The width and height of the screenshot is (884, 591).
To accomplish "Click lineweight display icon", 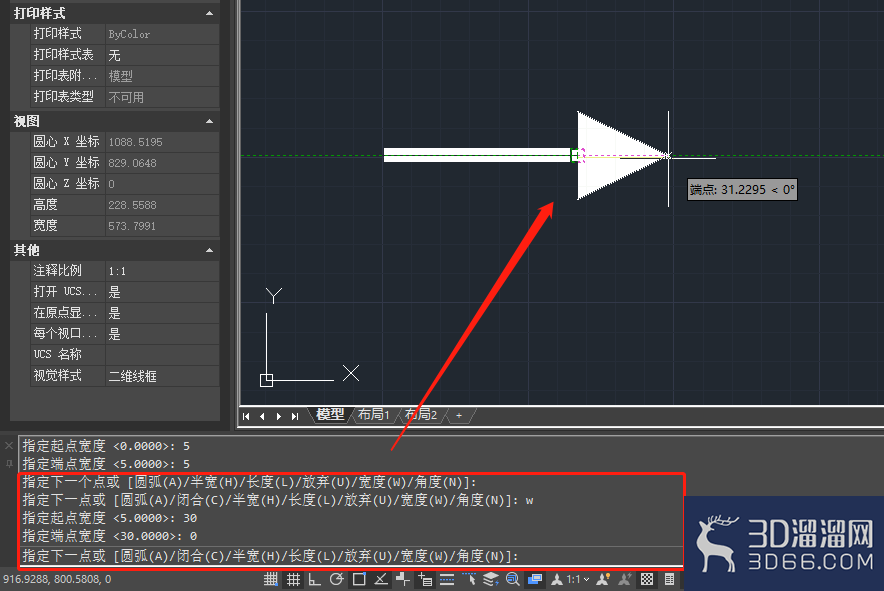I will tap(447, 579).
